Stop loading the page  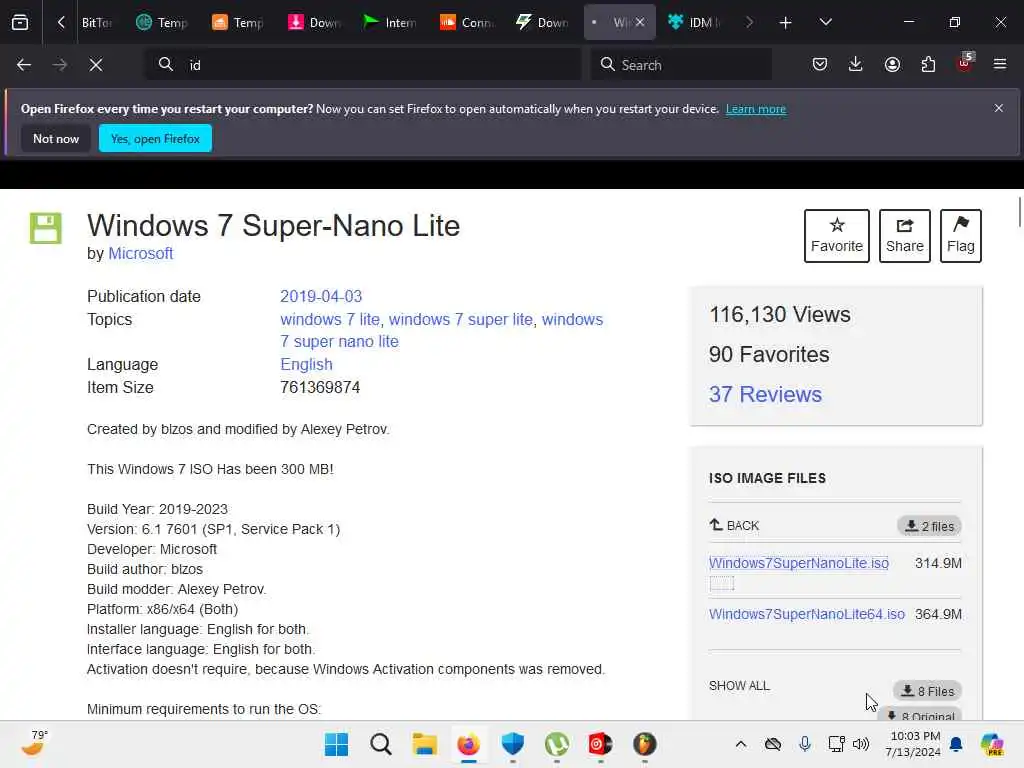pyautogui.click(x=96, y=65)
